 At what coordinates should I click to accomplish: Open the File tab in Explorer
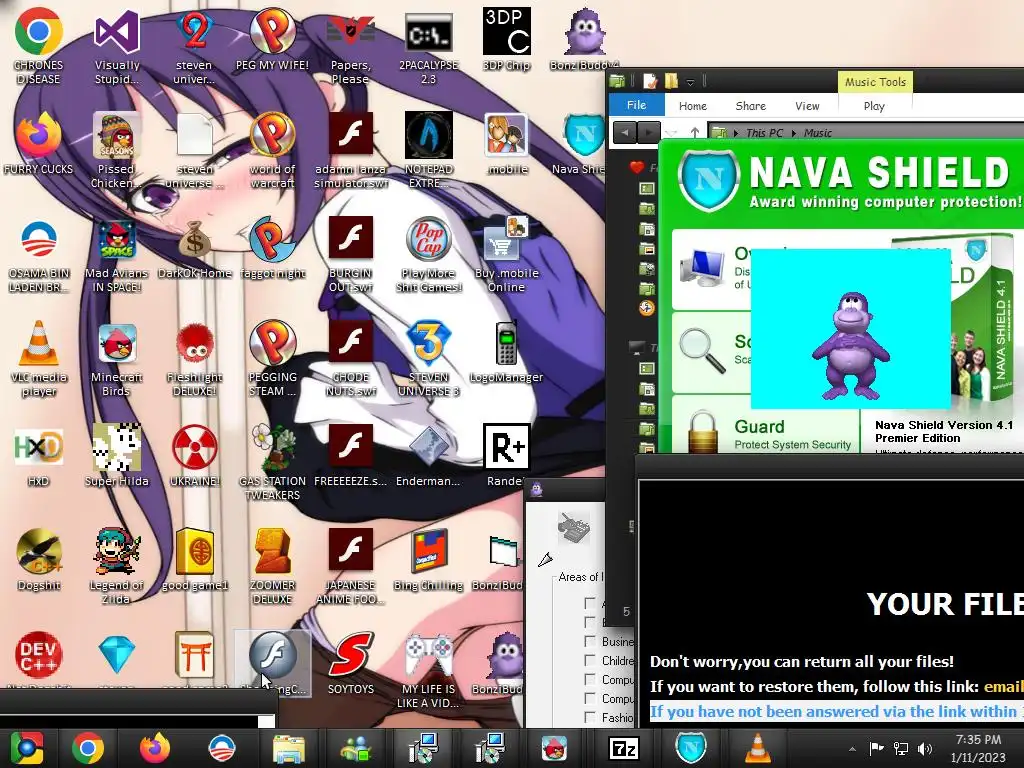point(636,105)
